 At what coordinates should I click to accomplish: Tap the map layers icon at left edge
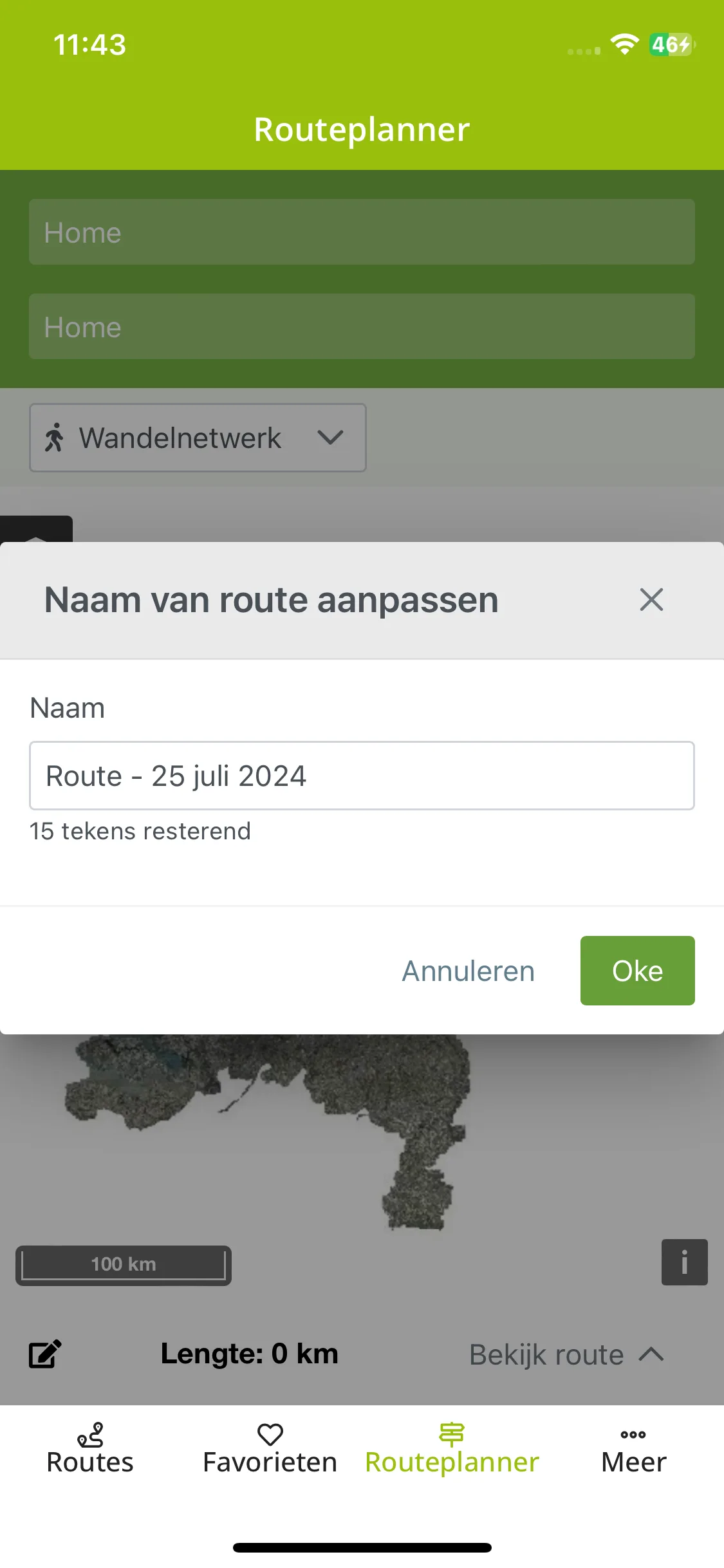tap(36, 529)
